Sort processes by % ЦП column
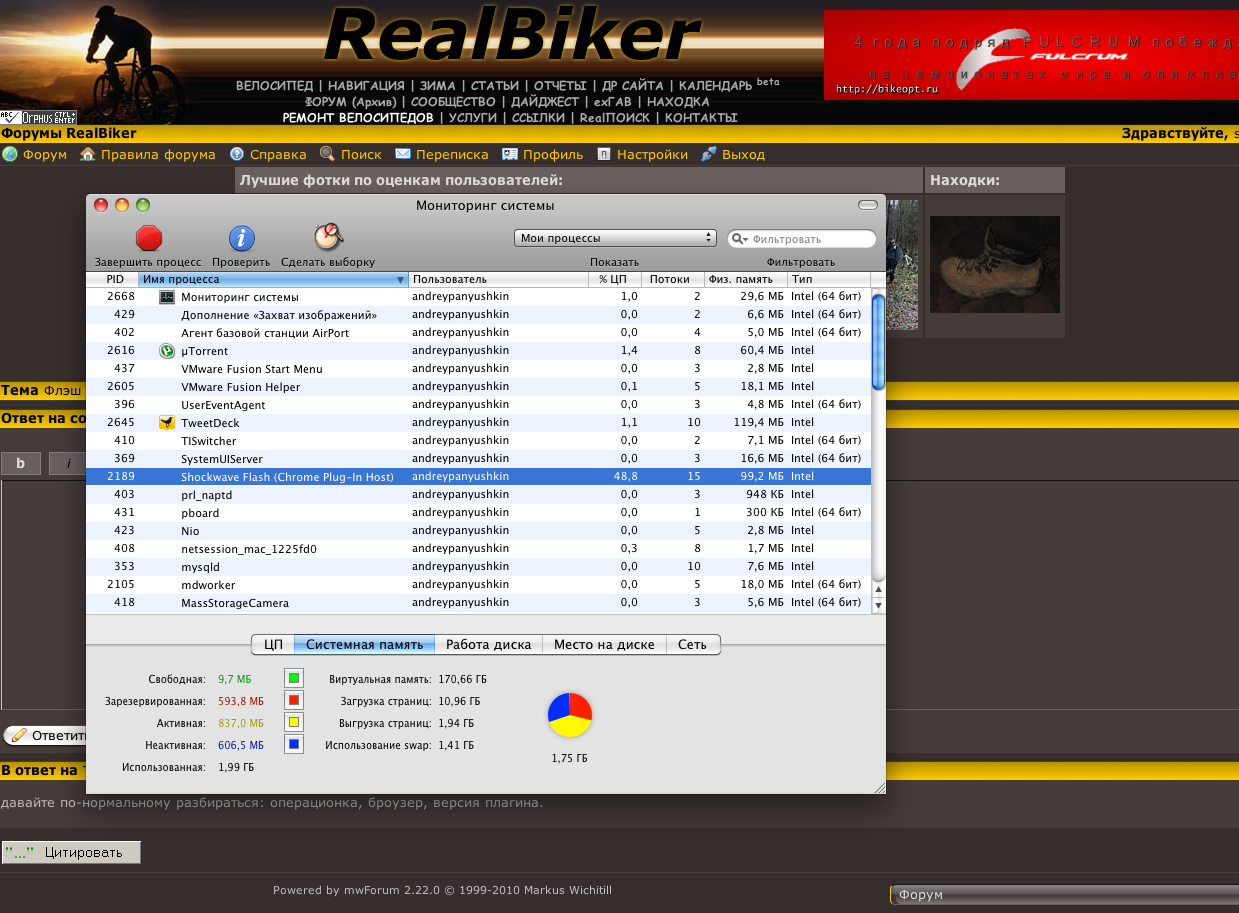This screenshot has width=1239, height=913. coord(612,279)
